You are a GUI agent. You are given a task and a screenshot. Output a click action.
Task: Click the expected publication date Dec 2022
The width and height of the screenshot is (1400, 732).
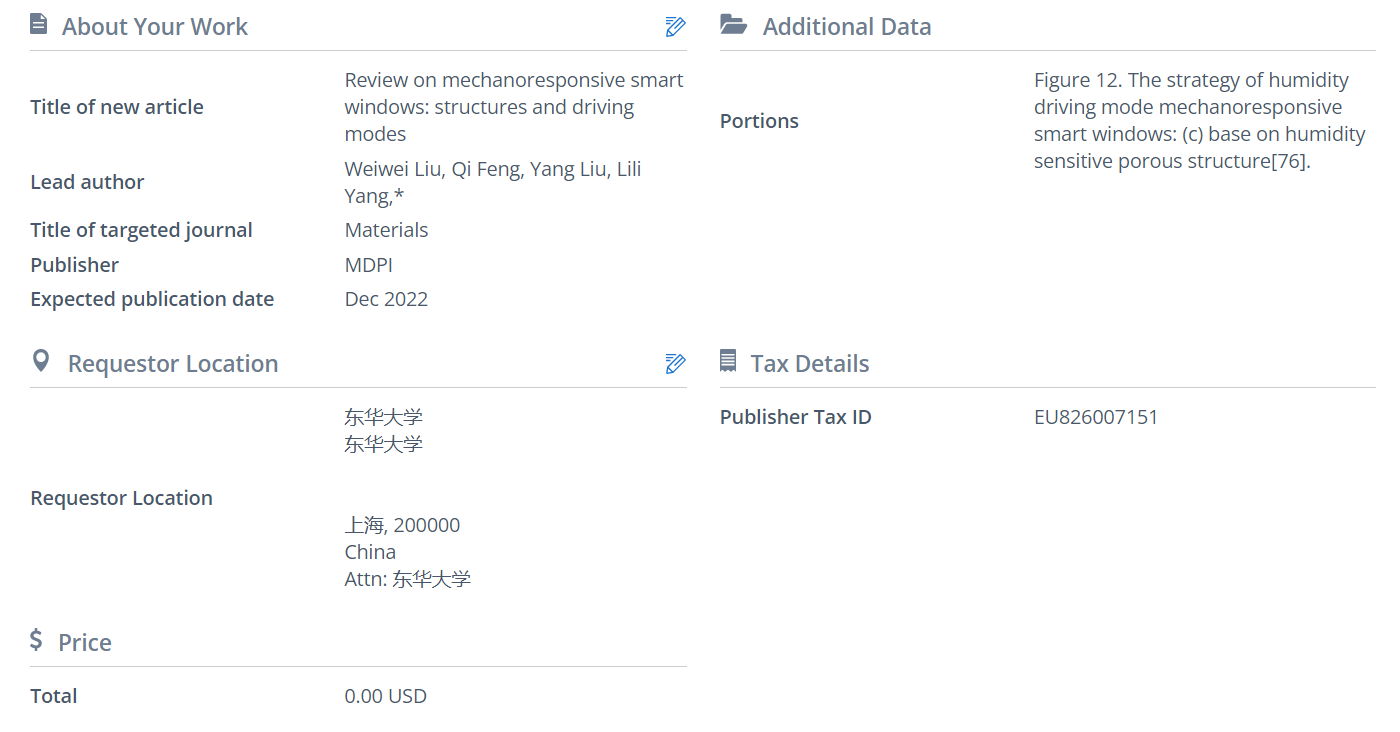click(x=386, y=299)
